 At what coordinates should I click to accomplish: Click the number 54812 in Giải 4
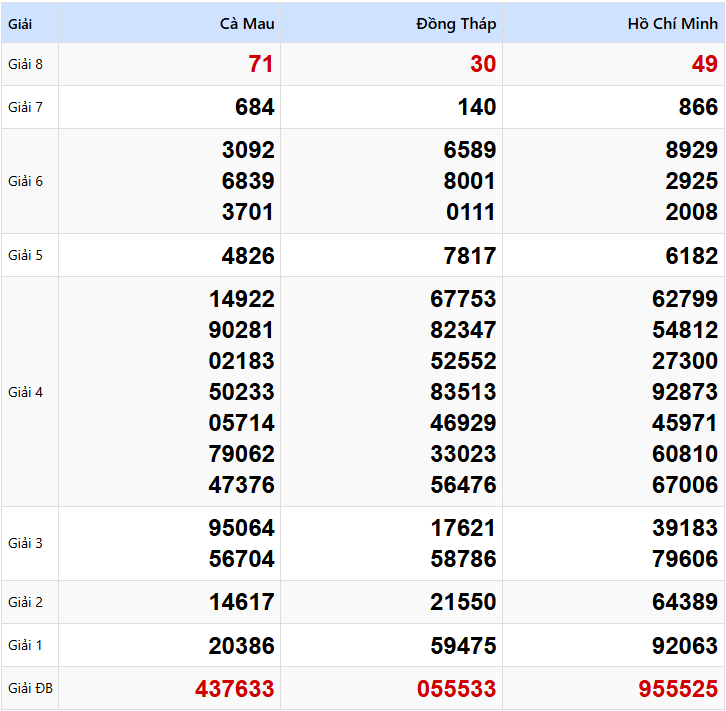tap(685, 330)
